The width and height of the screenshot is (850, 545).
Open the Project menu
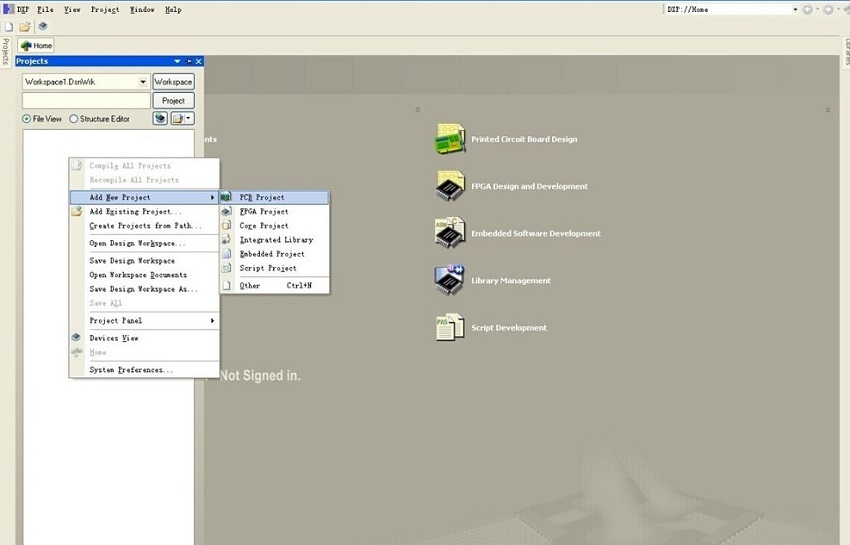[x=105, y=9]
